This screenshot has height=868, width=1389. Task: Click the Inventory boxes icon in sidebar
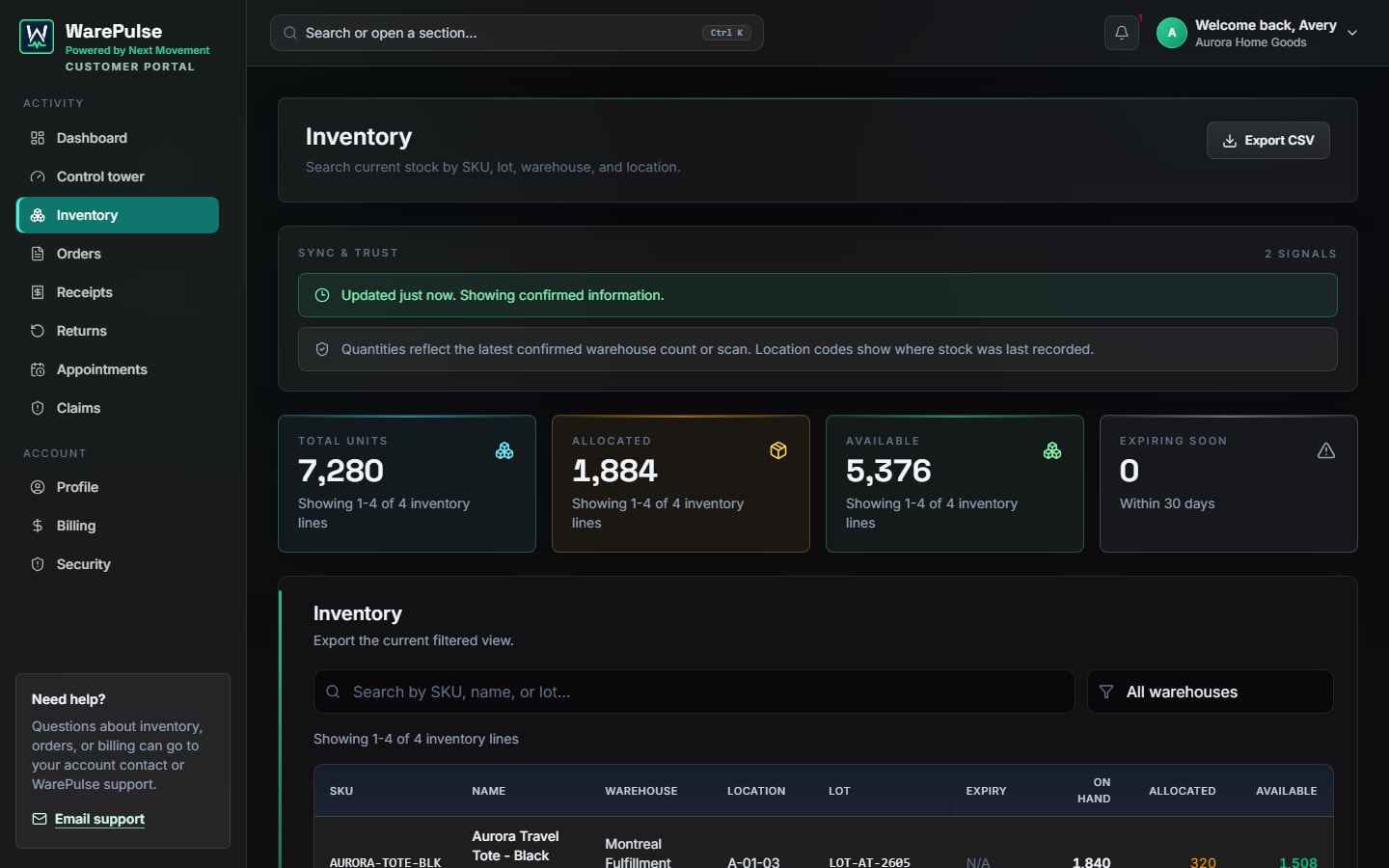tap(38, 215)
